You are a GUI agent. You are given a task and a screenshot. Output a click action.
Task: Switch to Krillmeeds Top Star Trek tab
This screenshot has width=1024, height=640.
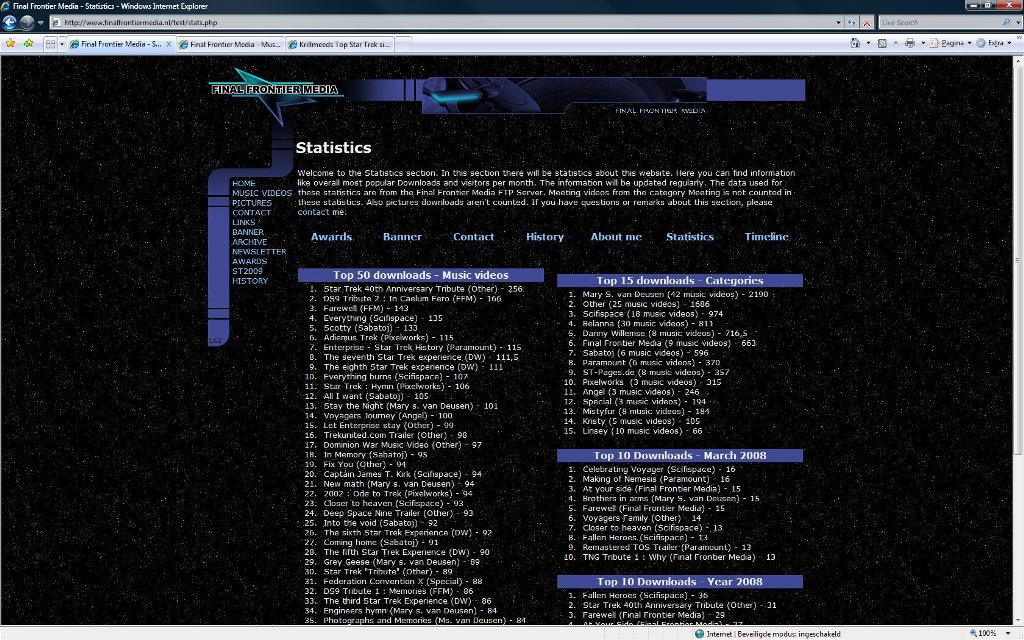pyautogui.click(x=339, y=44)
